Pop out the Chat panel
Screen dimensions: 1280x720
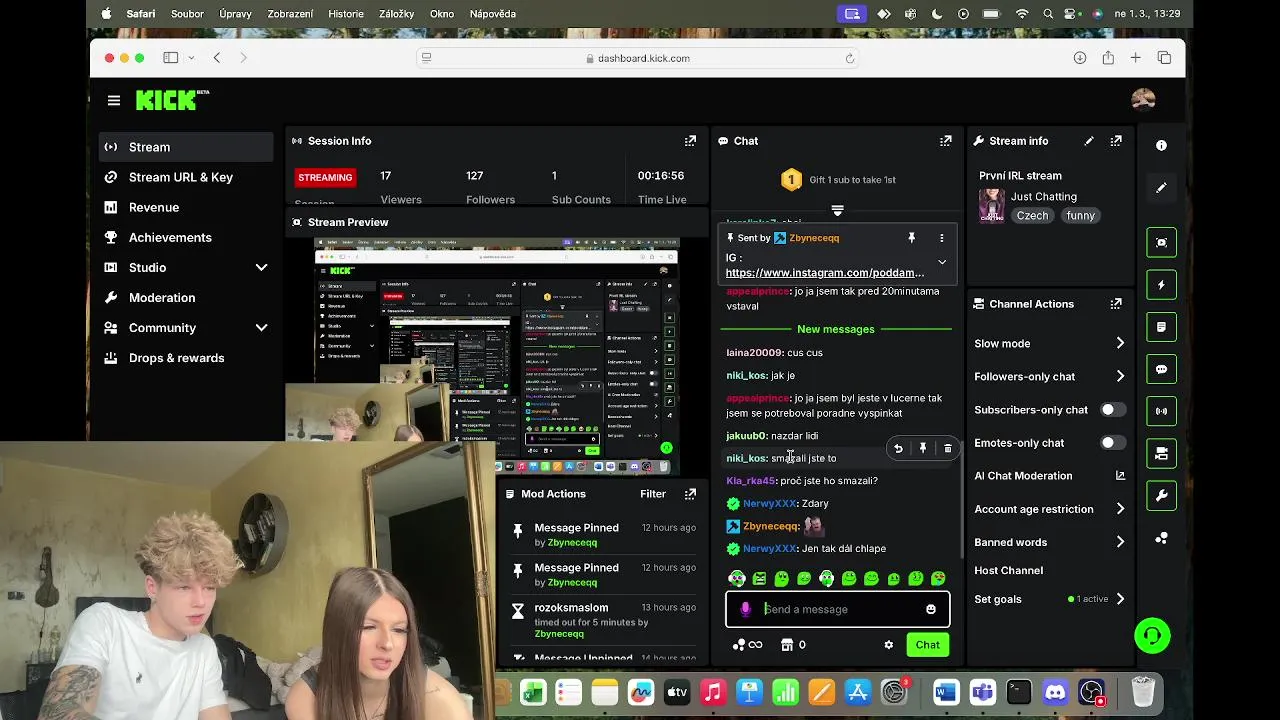pyautogui.click(x=945, y=141)
